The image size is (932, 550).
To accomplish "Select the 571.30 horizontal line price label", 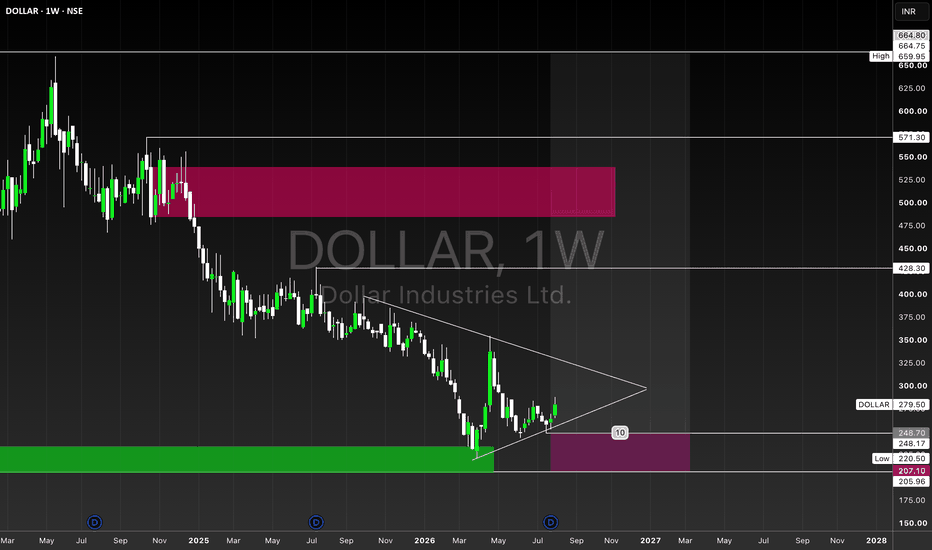I will point(911,137).
